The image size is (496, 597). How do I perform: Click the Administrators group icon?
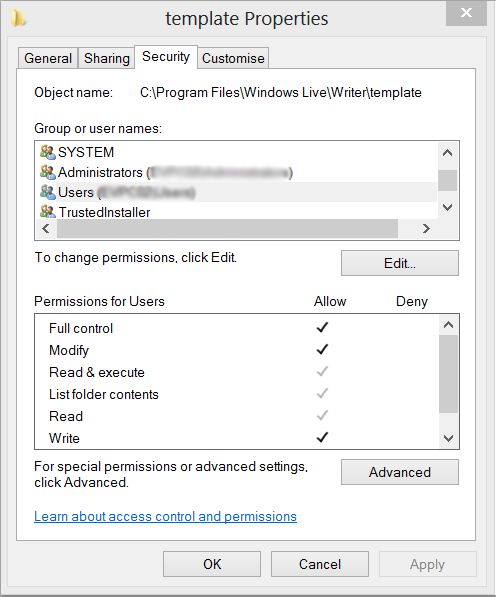pos(48,172)
